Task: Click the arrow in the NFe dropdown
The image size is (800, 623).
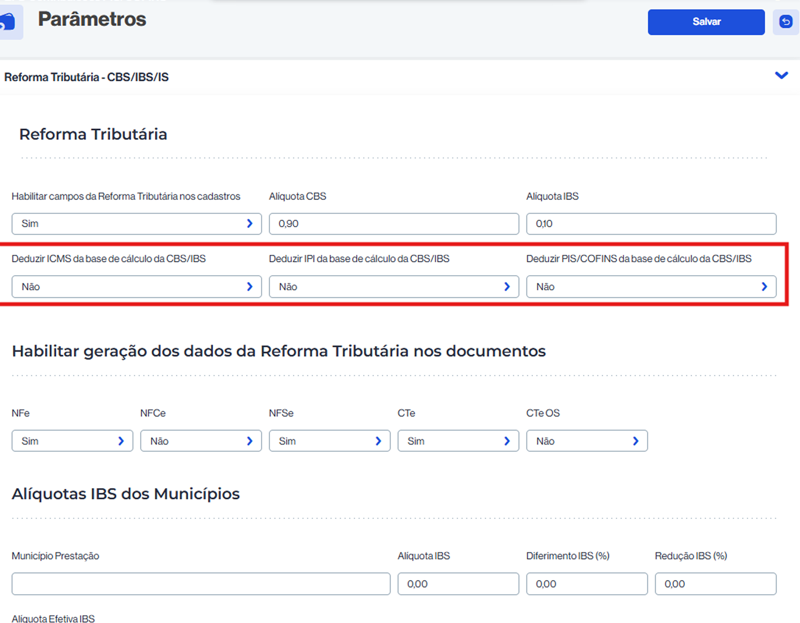Action: 121,441
